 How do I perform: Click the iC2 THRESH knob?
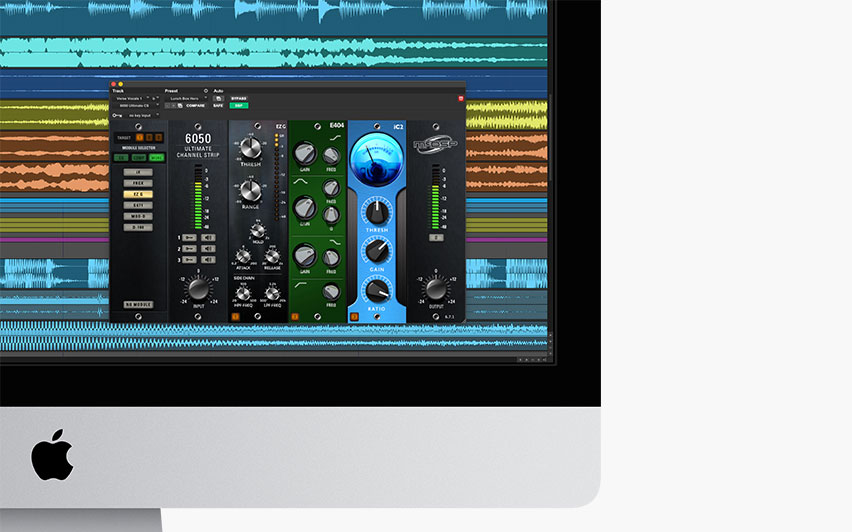coord(377,212)
